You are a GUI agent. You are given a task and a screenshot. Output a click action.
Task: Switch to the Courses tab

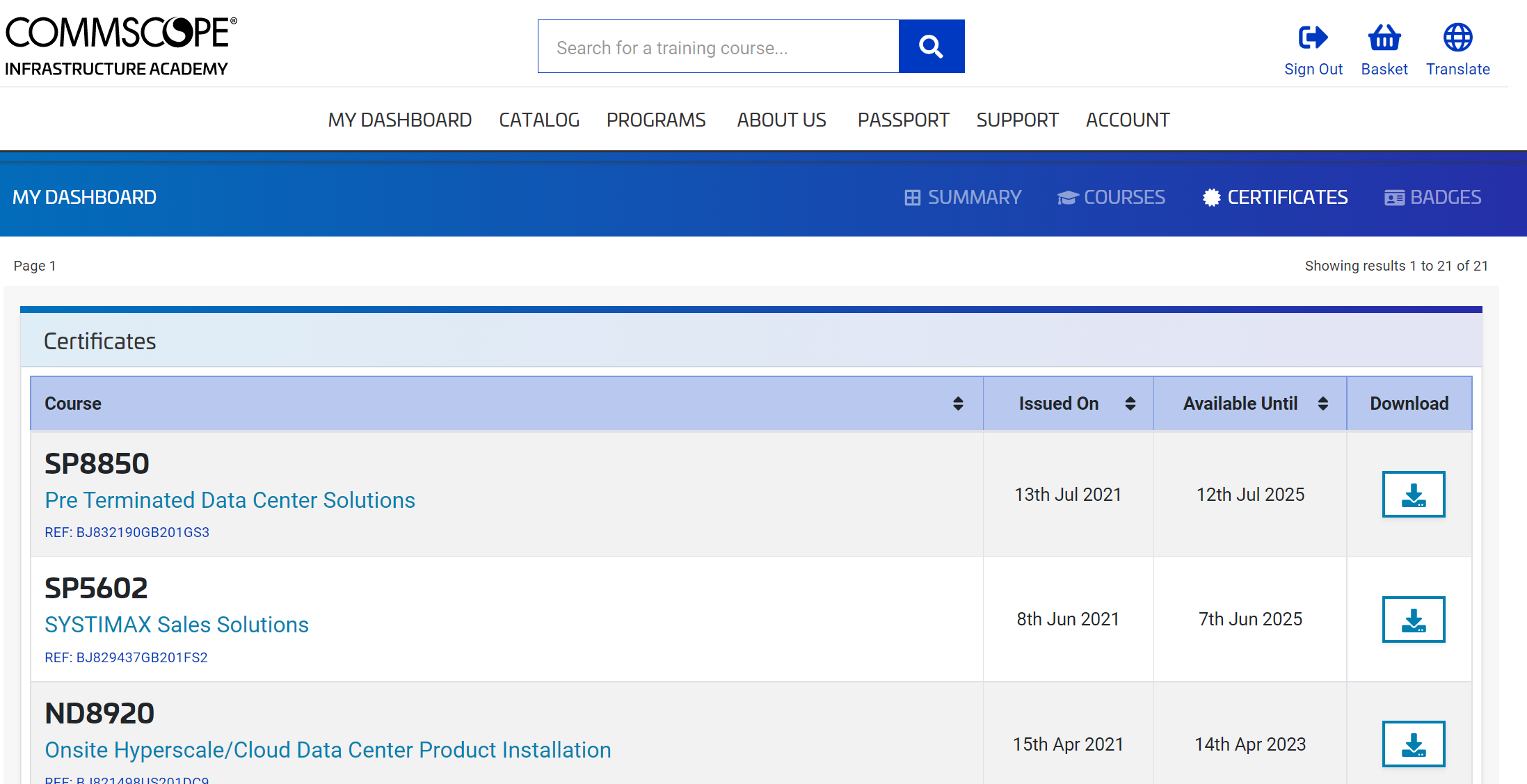(x=1111, y=198)
